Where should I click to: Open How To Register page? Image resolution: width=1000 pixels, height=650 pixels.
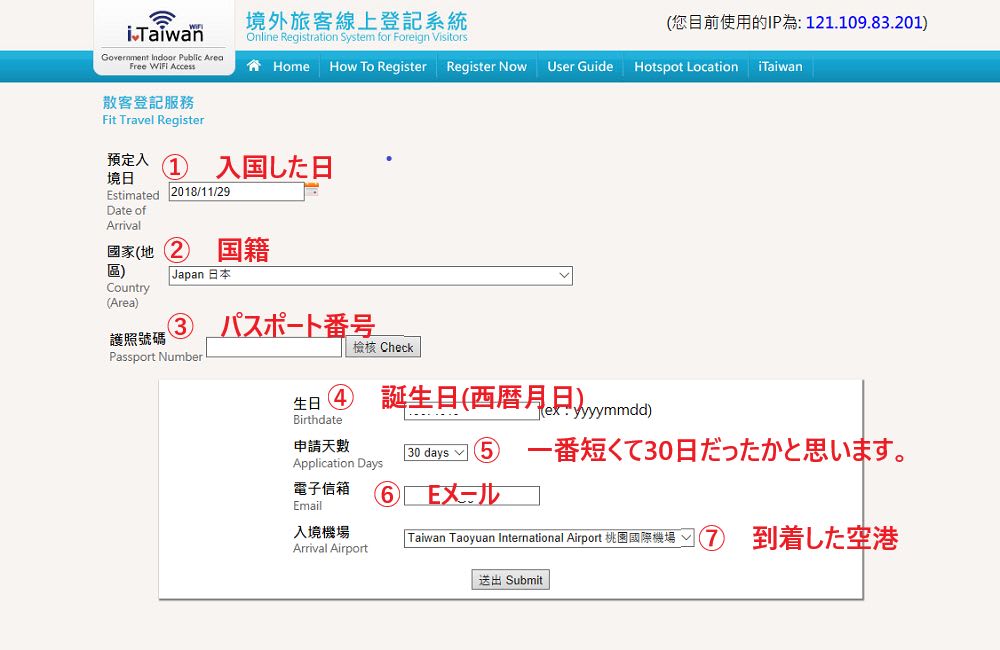tap(378, 66)
